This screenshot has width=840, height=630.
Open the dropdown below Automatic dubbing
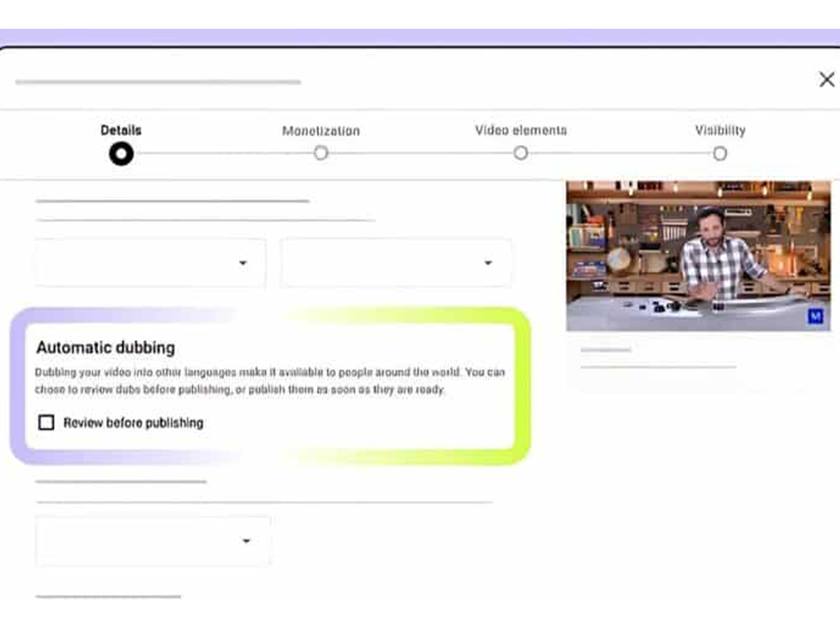pos(153,541)
